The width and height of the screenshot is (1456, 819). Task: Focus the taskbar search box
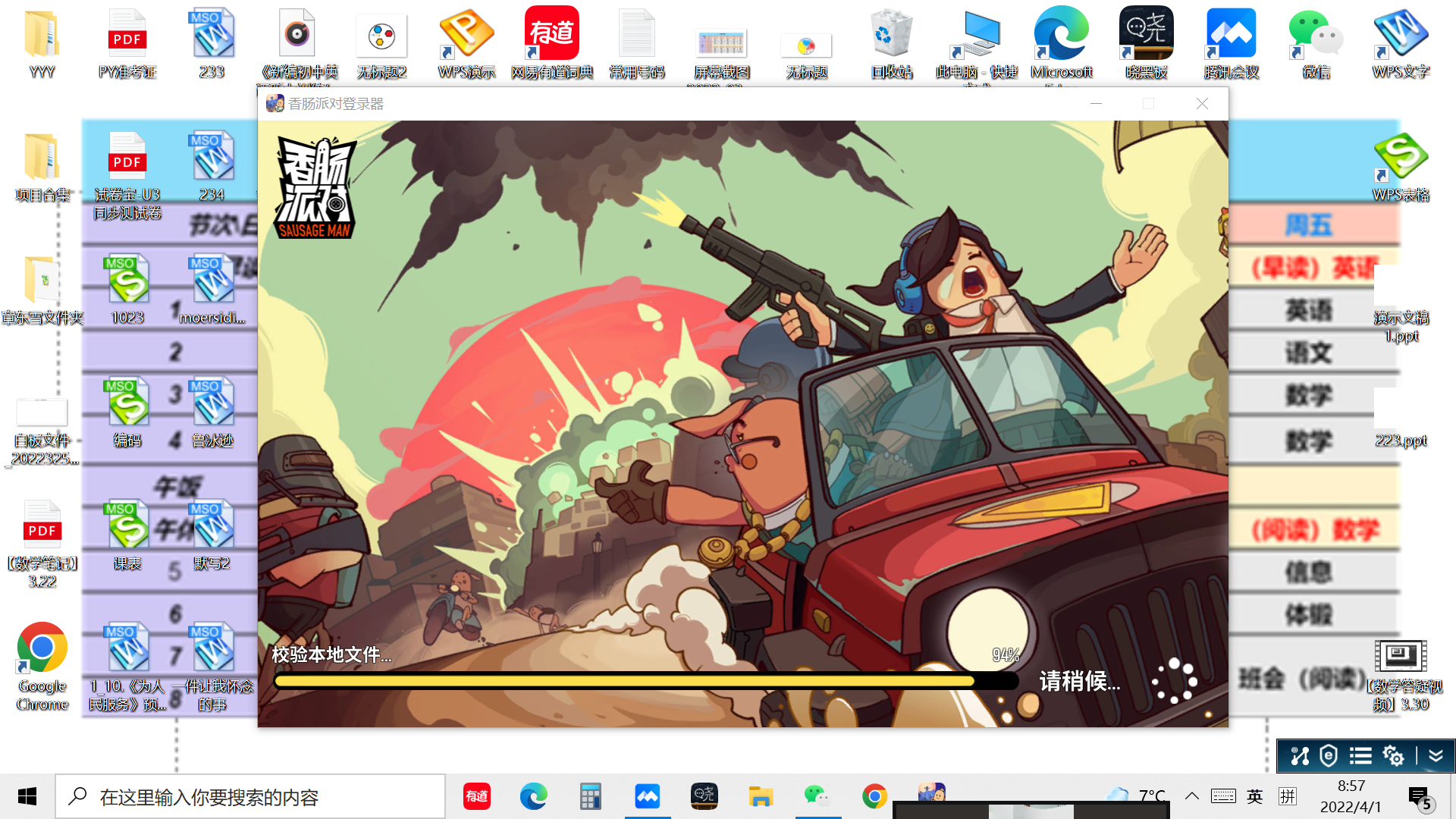tap(250, 796)
